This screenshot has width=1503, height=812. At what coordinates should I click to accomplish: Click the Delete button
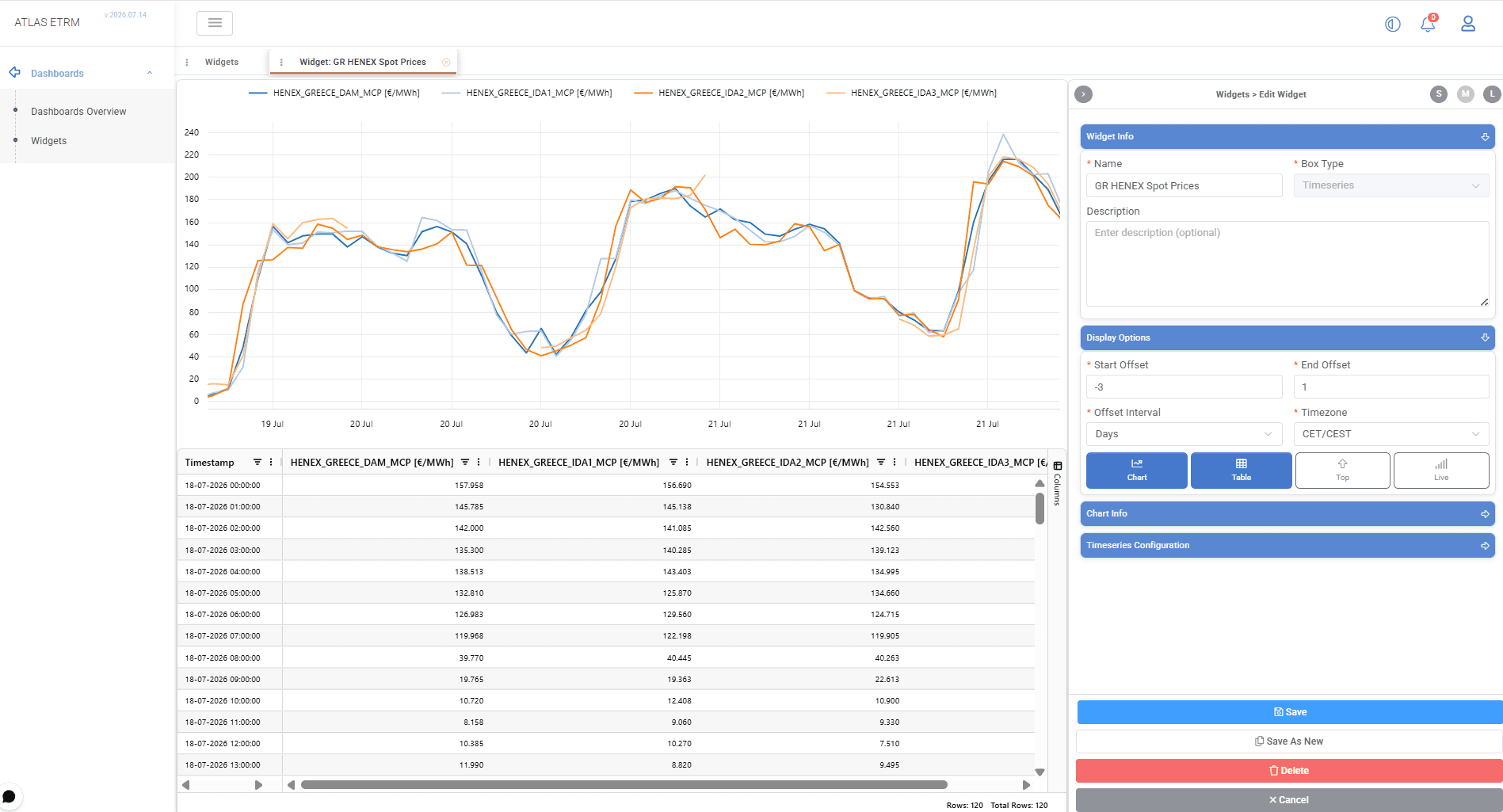click(1289, 771)
